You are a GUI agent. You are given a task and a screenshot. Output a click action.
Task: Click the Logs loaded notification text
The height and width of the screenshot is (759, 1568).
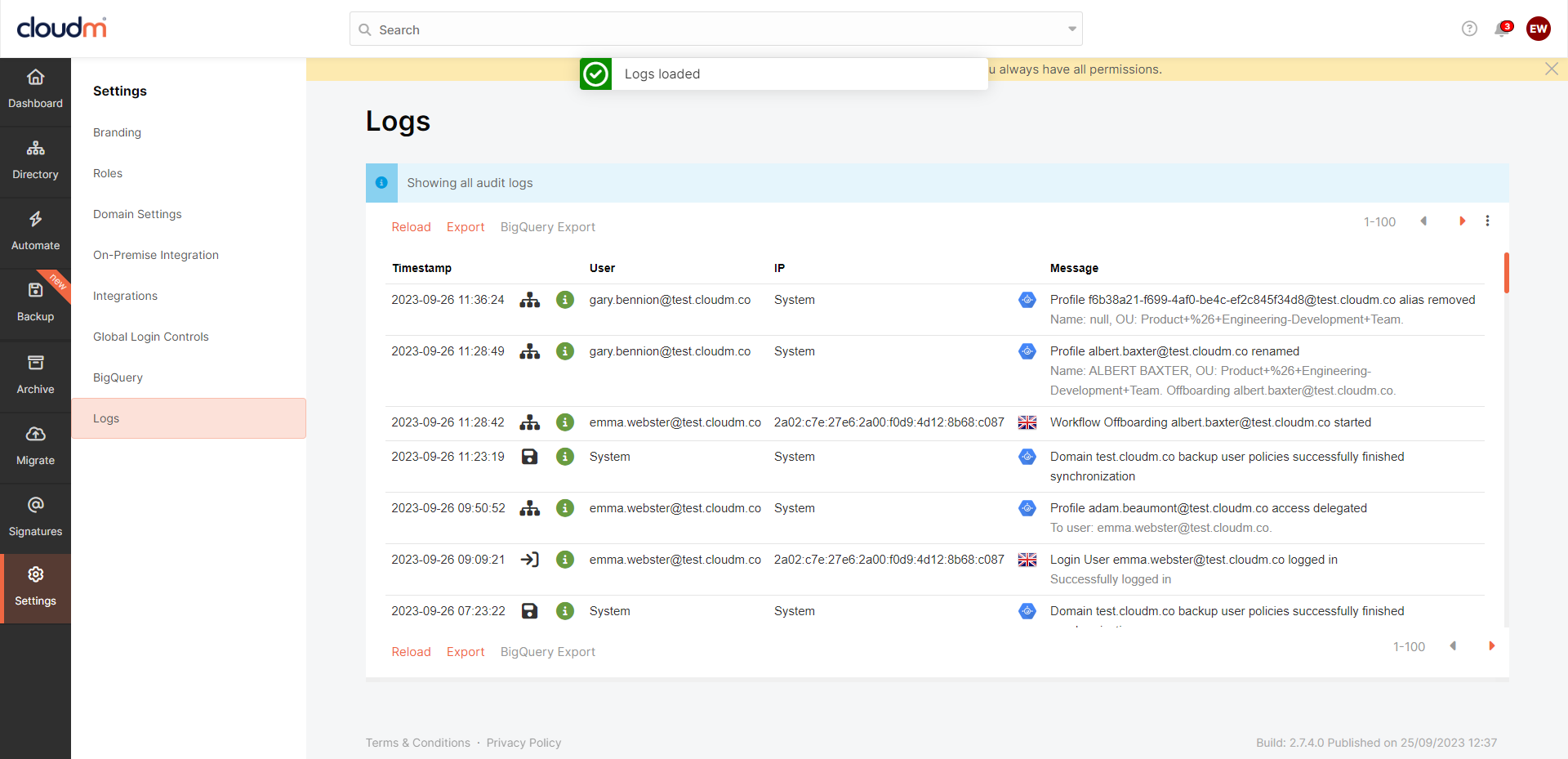662,74
